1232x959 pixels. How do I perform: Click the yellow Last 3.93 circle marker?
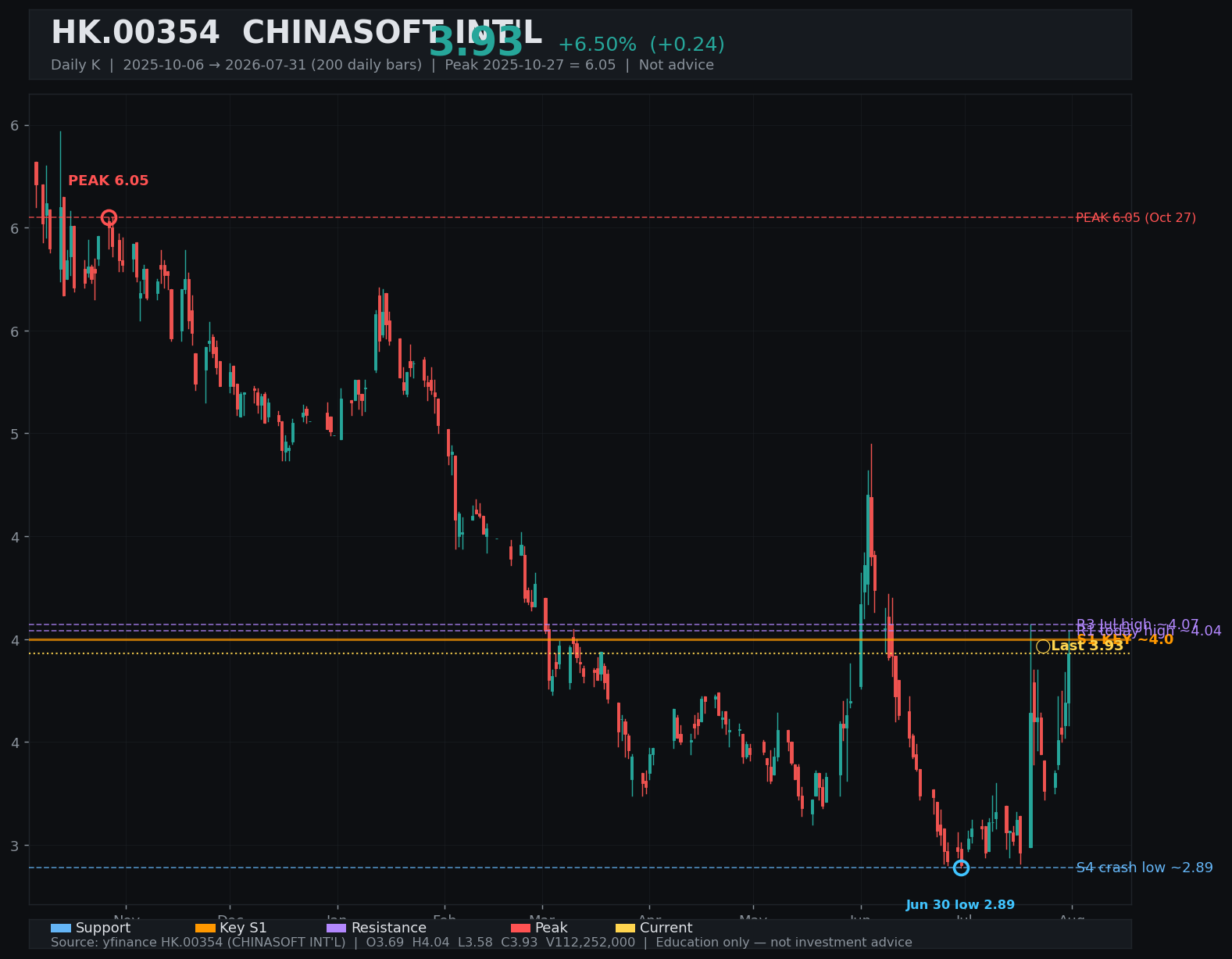(1043, 646)
